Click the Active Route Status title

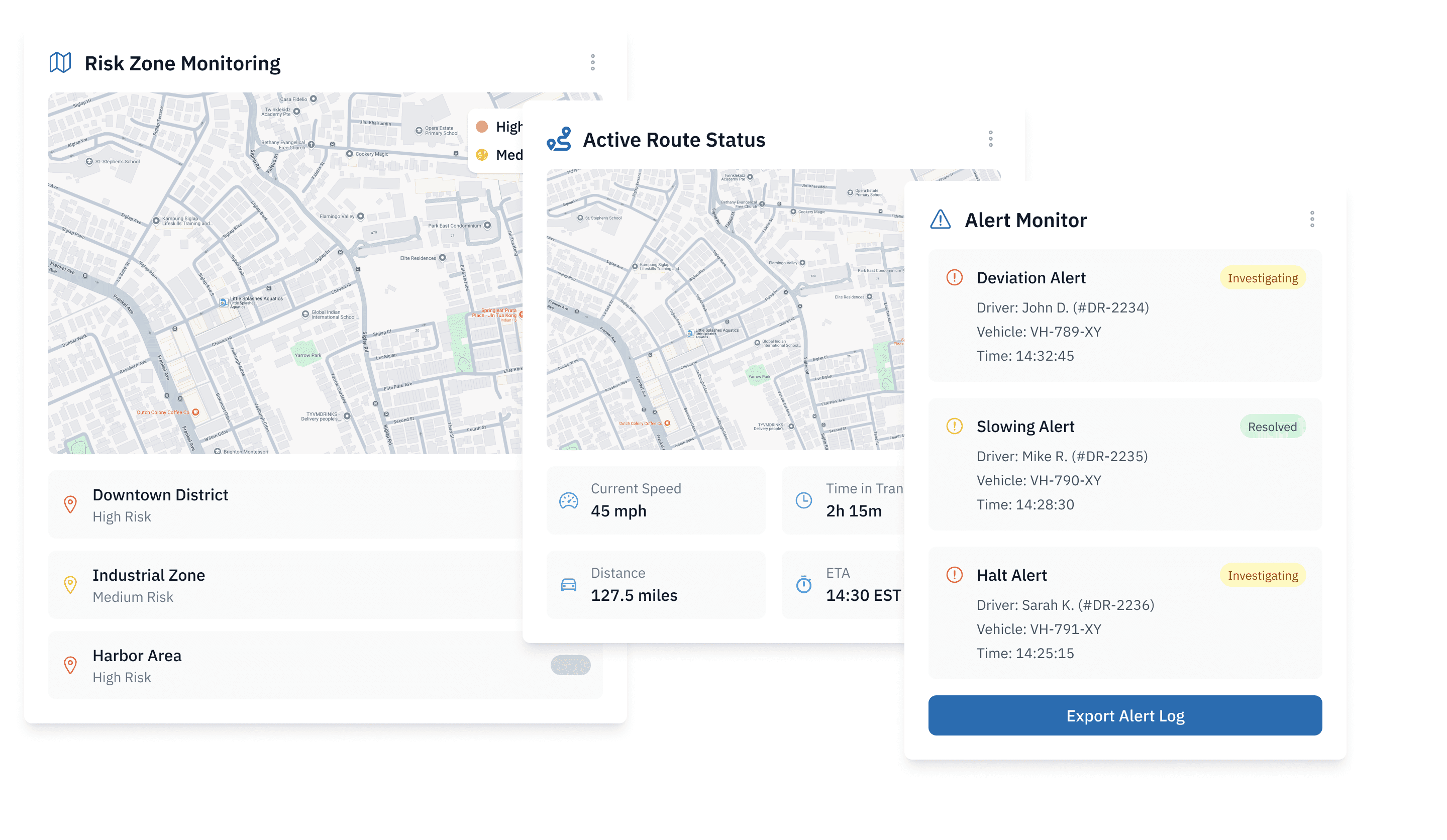coord(674,140)
